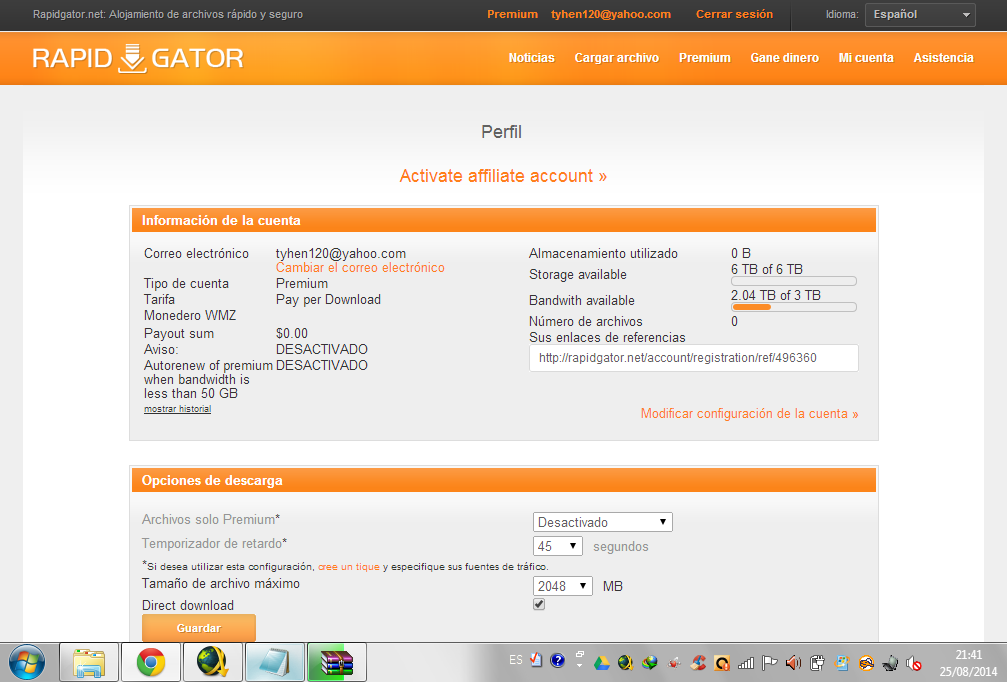Click the ES language indicator in the tray

pos(516,660)
